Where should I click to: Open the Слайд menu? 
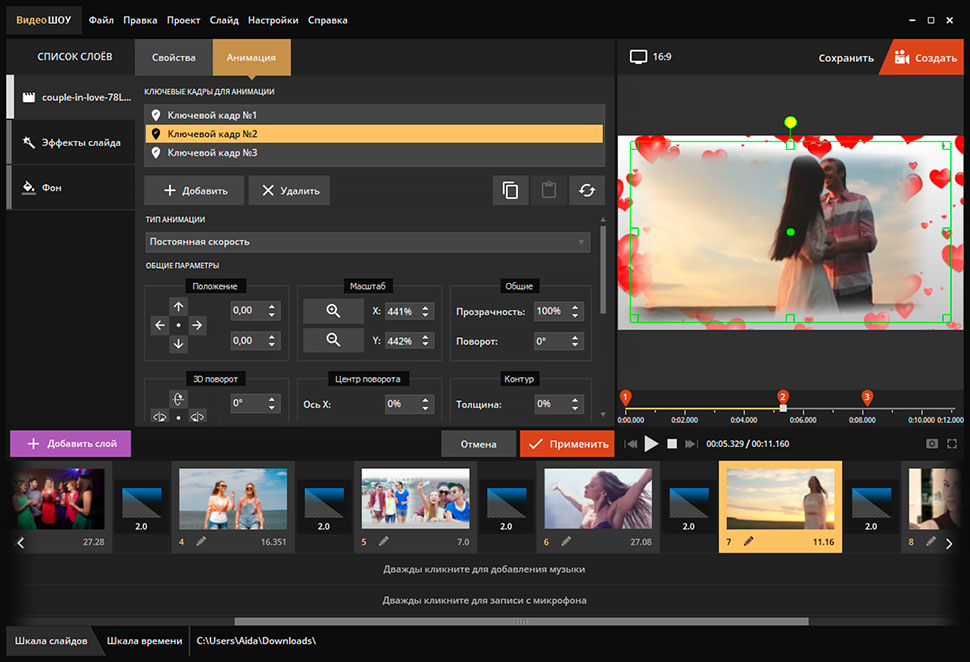[224, 20]
